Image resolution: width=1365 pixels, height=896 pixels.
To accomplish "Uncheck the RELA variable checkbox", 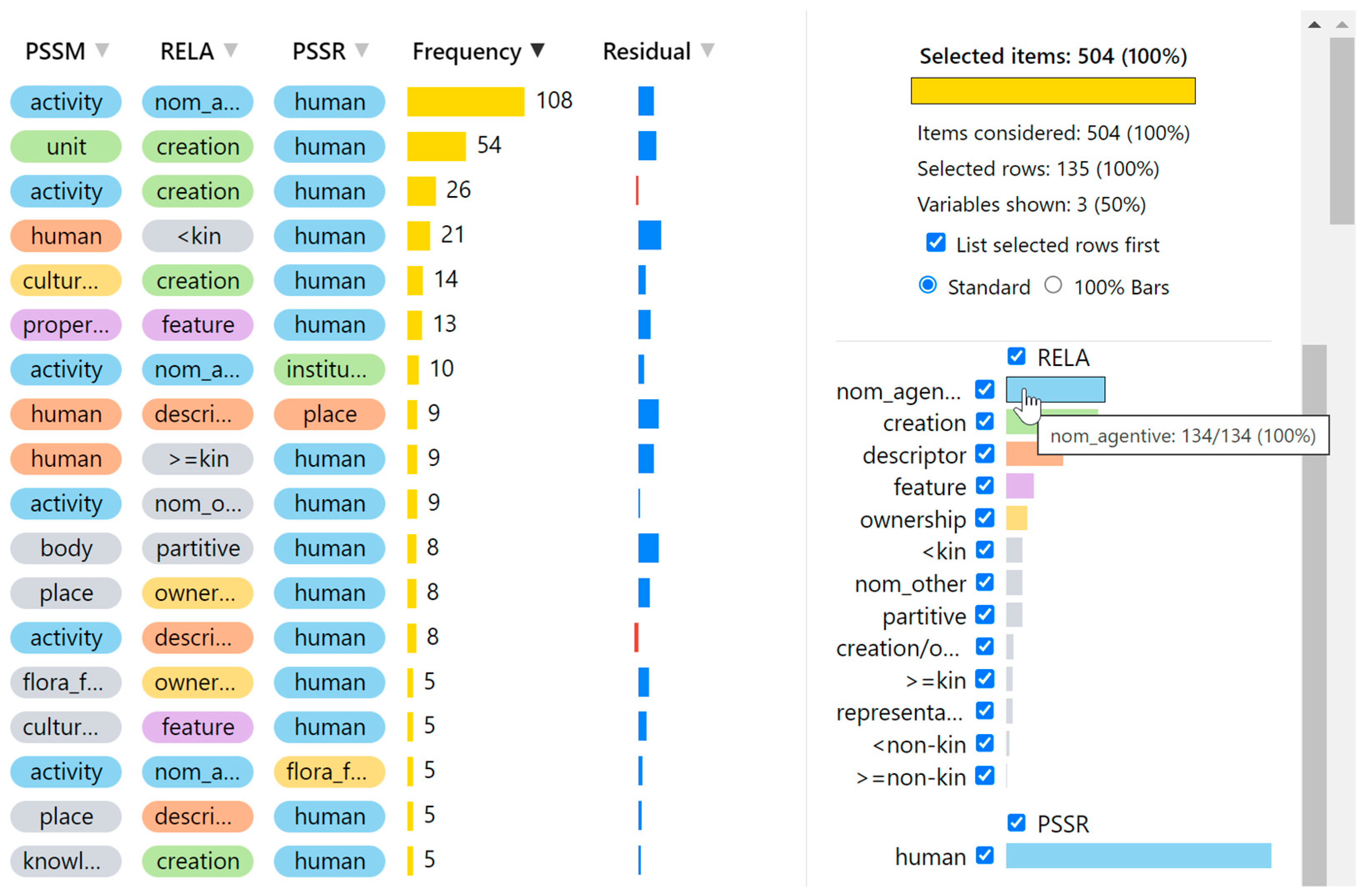I will [x=1016, y=356].
